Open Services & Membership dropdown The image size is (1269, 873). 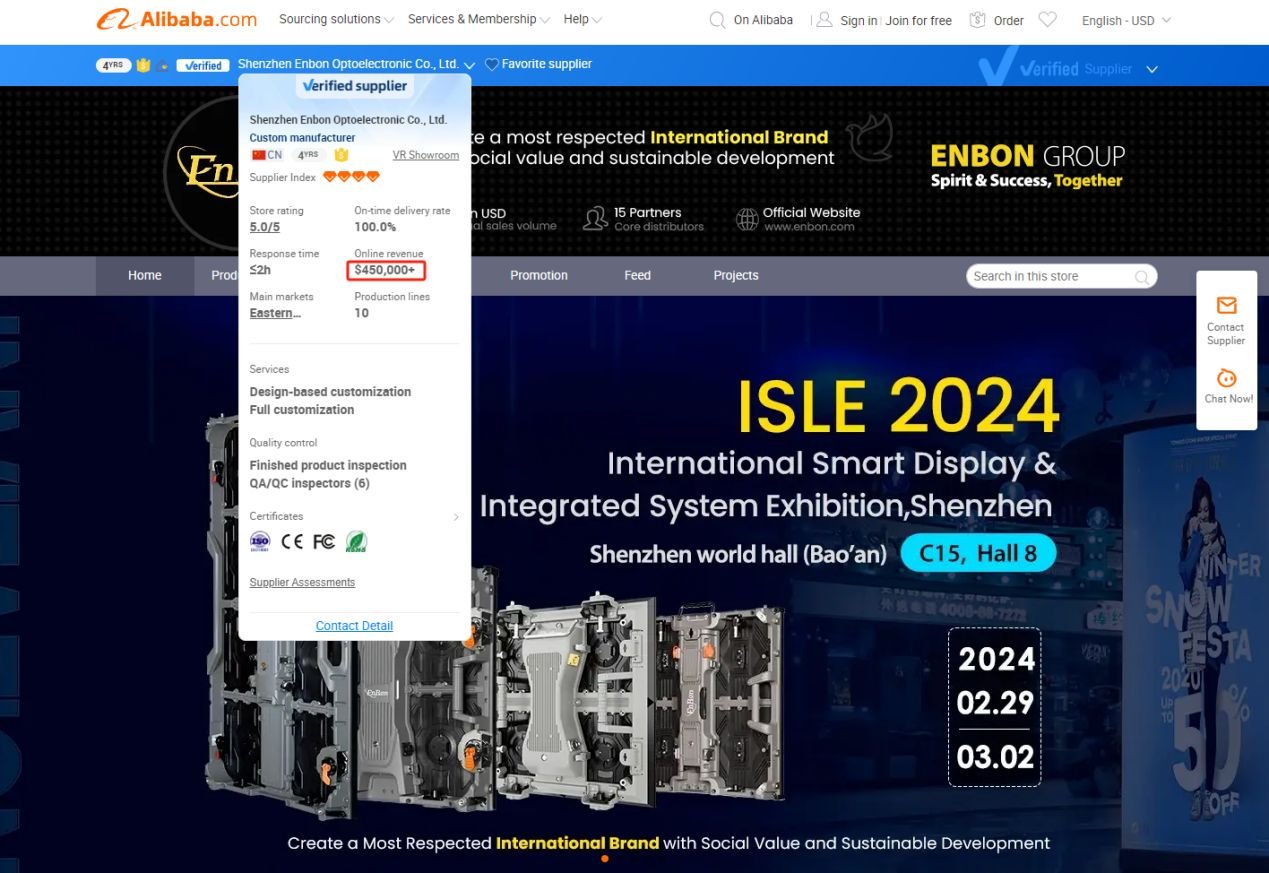[479, 20]
